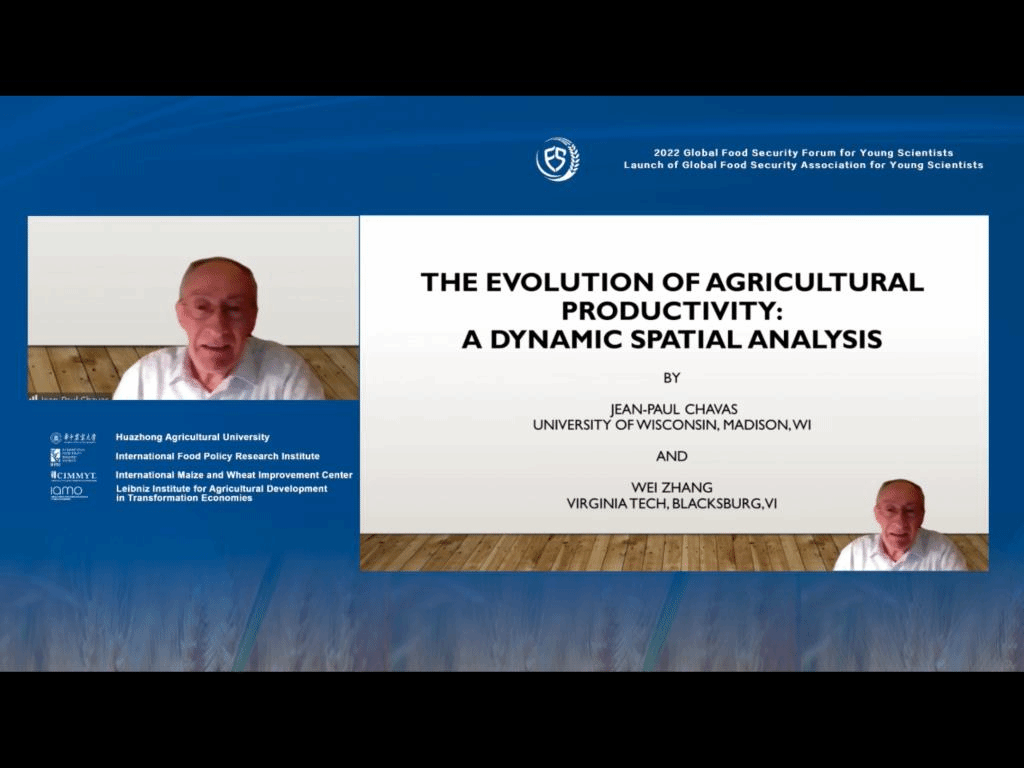Click the CIMMYT logo
This screenshot has width=1024, height=768.
73,475
